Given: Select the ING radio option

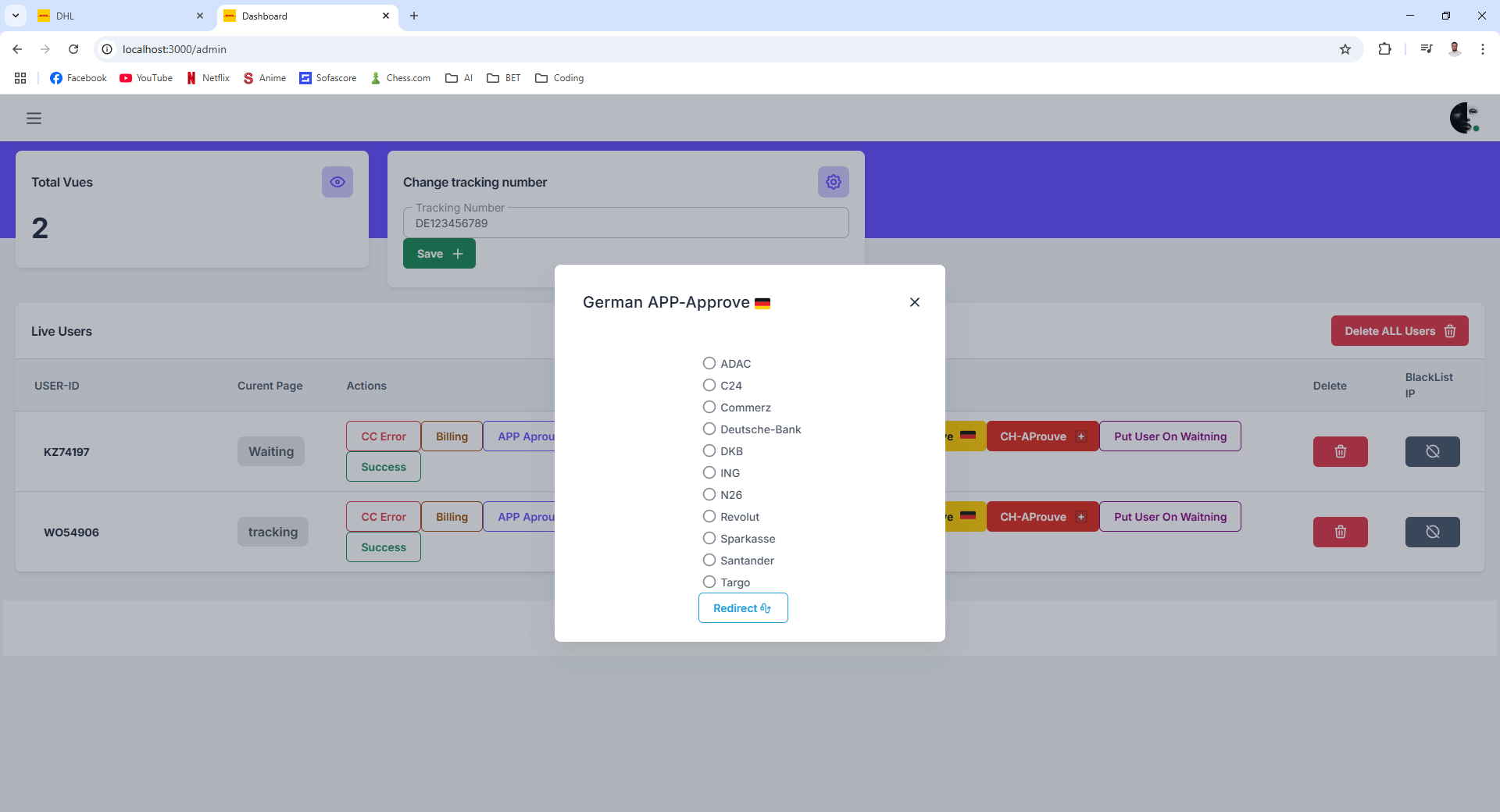Looking at the screenshot, I should (709, 472).
